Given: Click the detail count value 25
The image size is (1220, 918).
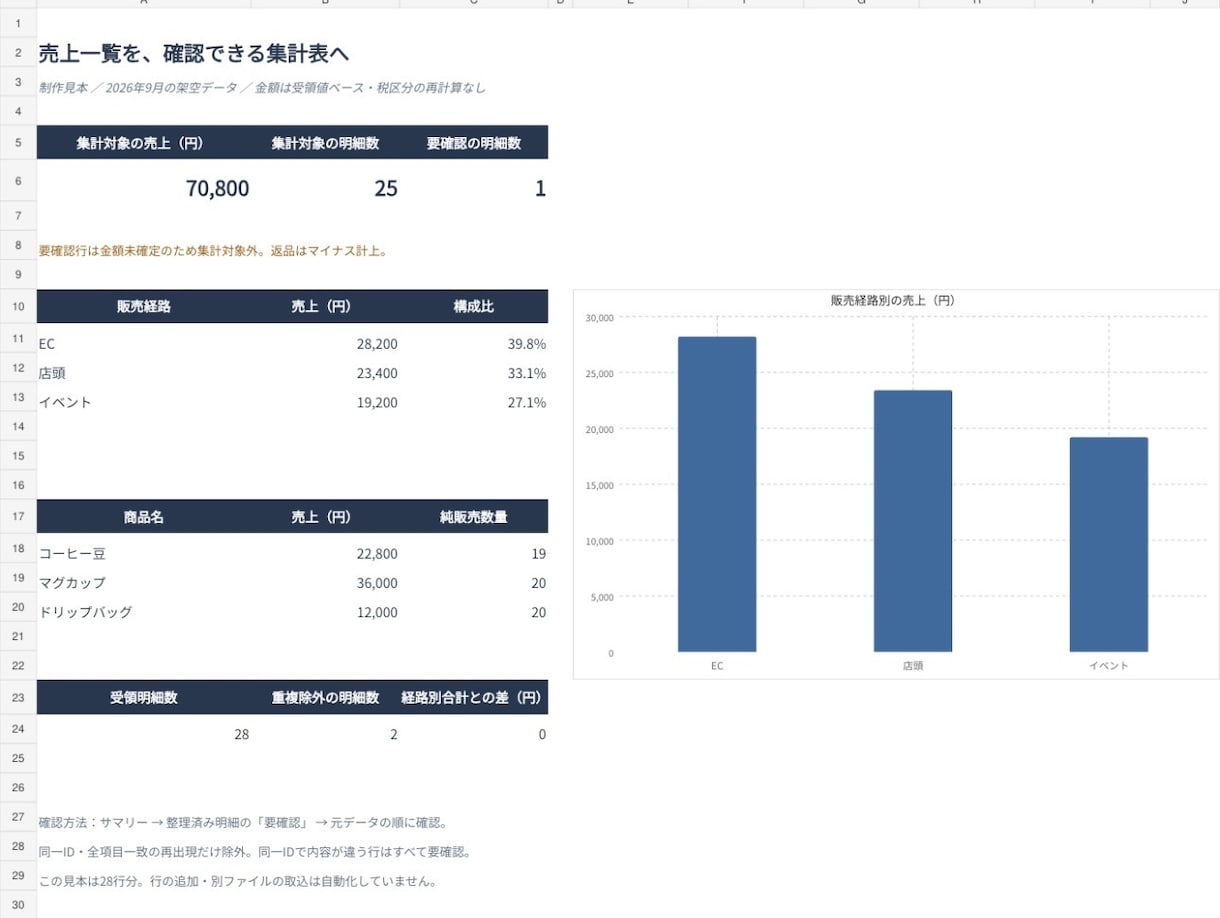Looking at the screenshot, I should coord(385,188).
